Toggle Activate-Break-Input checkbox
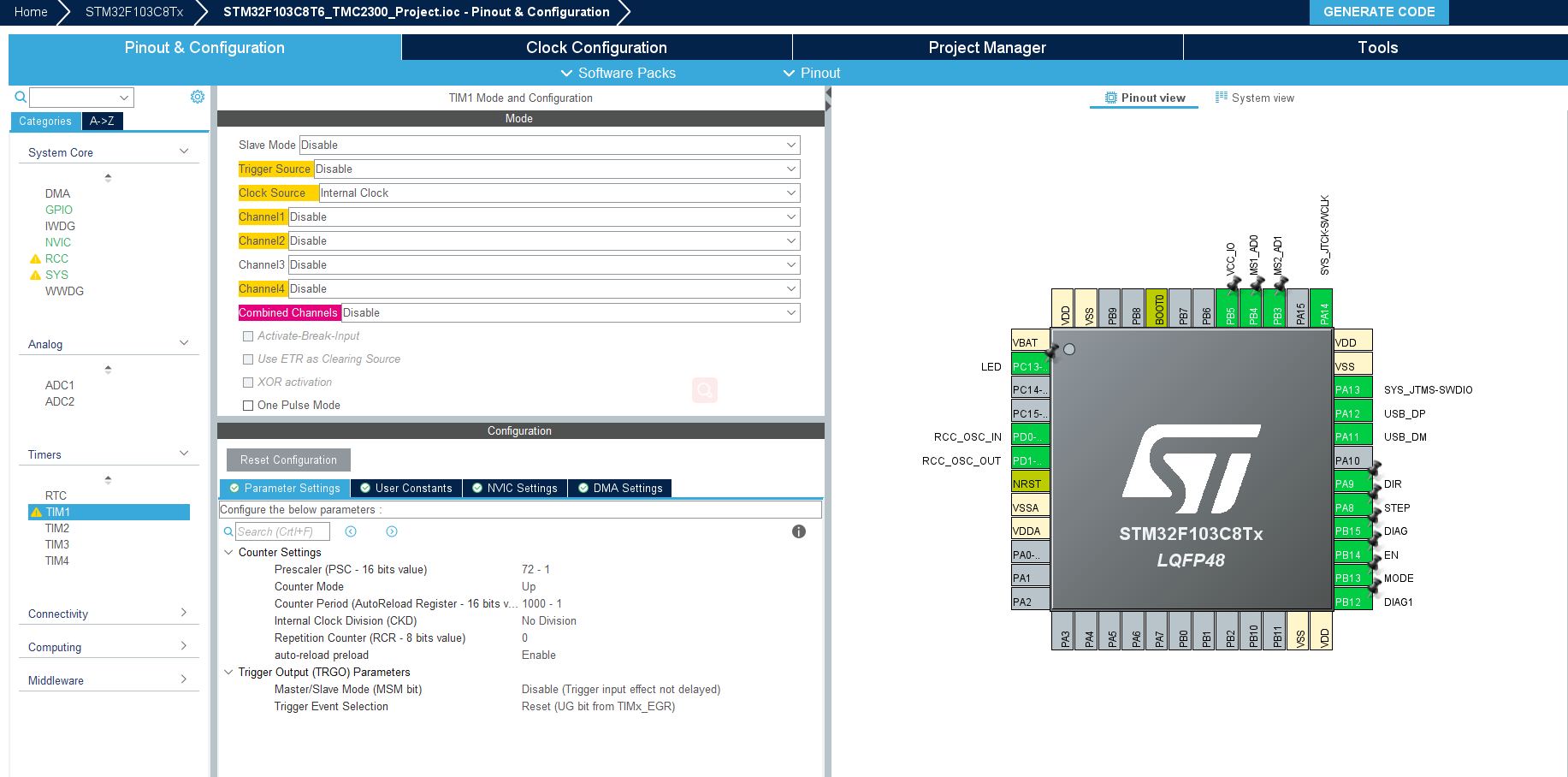 248,336
